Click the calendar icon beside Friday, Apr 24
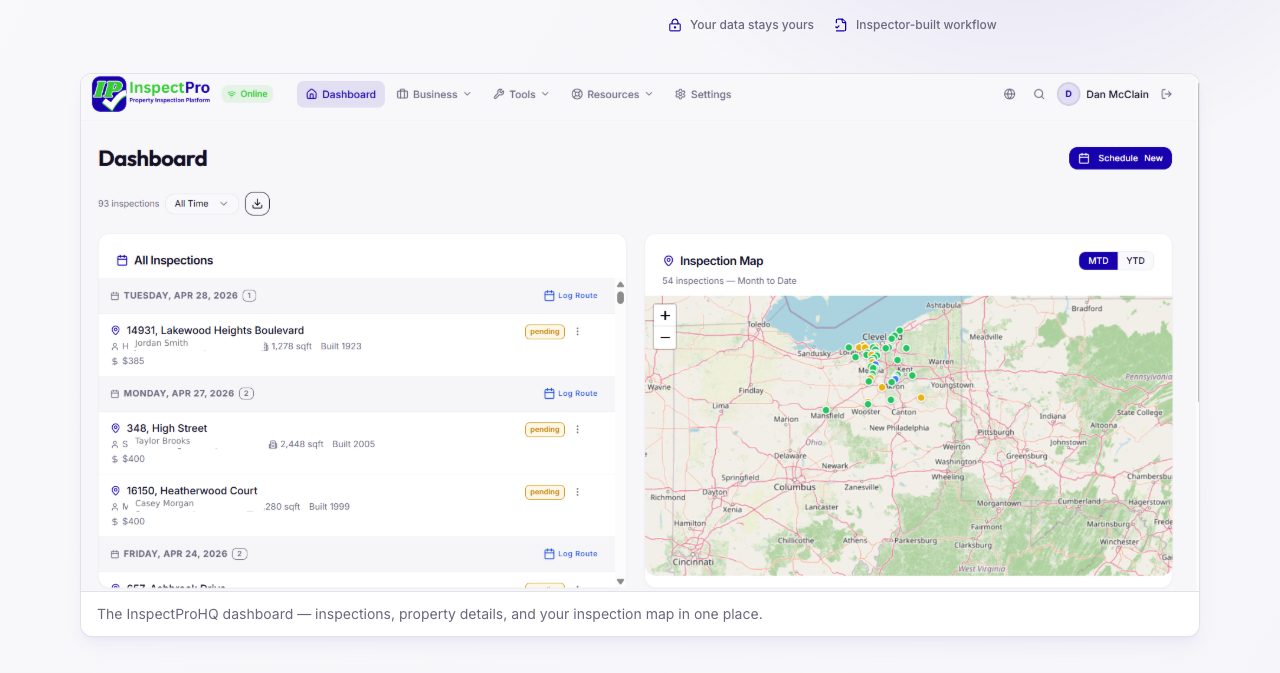This screenshot has height=673, width=1280. point(115,554)
